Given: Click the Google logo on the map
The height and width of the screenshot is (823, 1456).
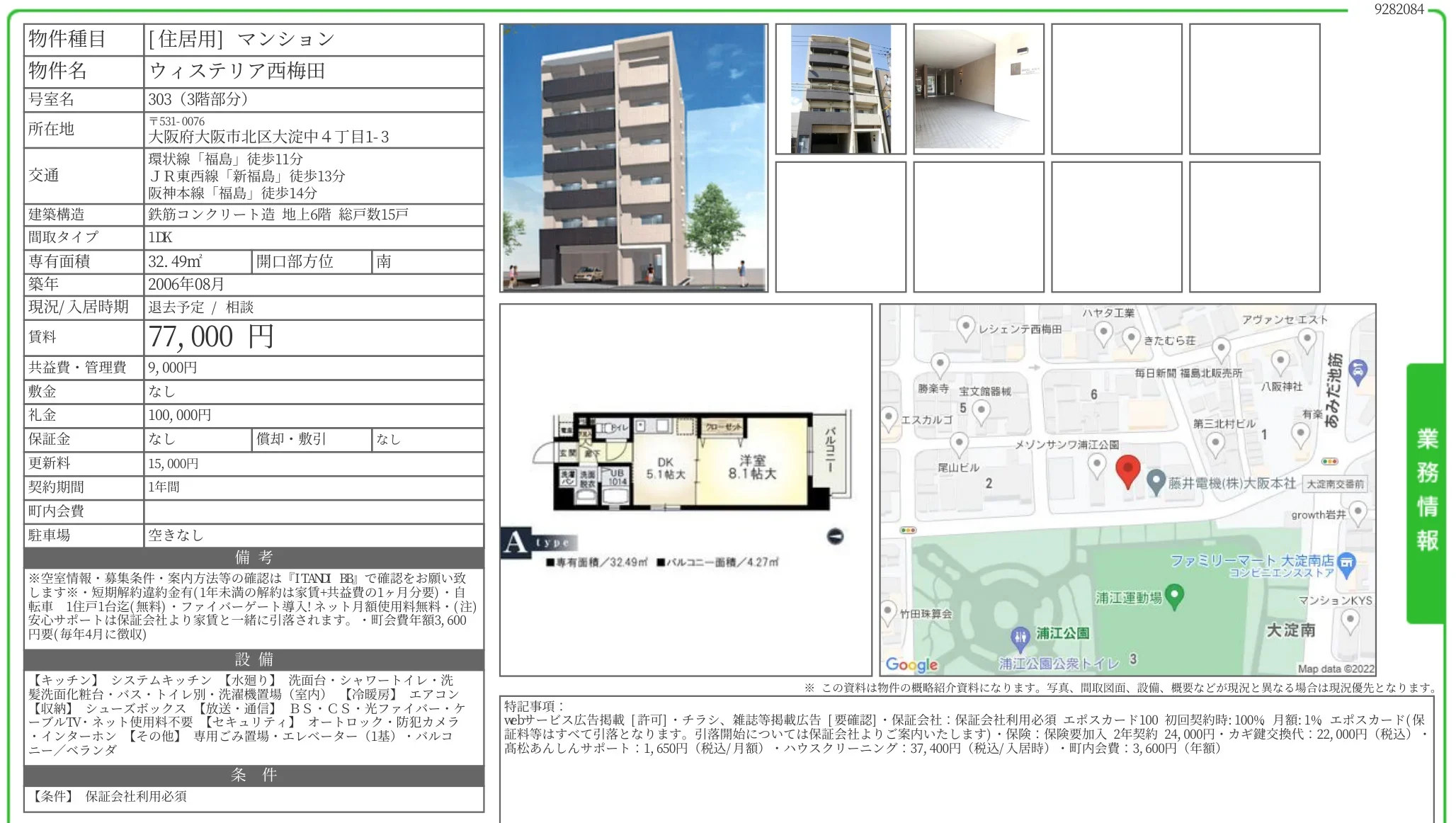Looking at the screenshot, I should click(x=911, y=664).
